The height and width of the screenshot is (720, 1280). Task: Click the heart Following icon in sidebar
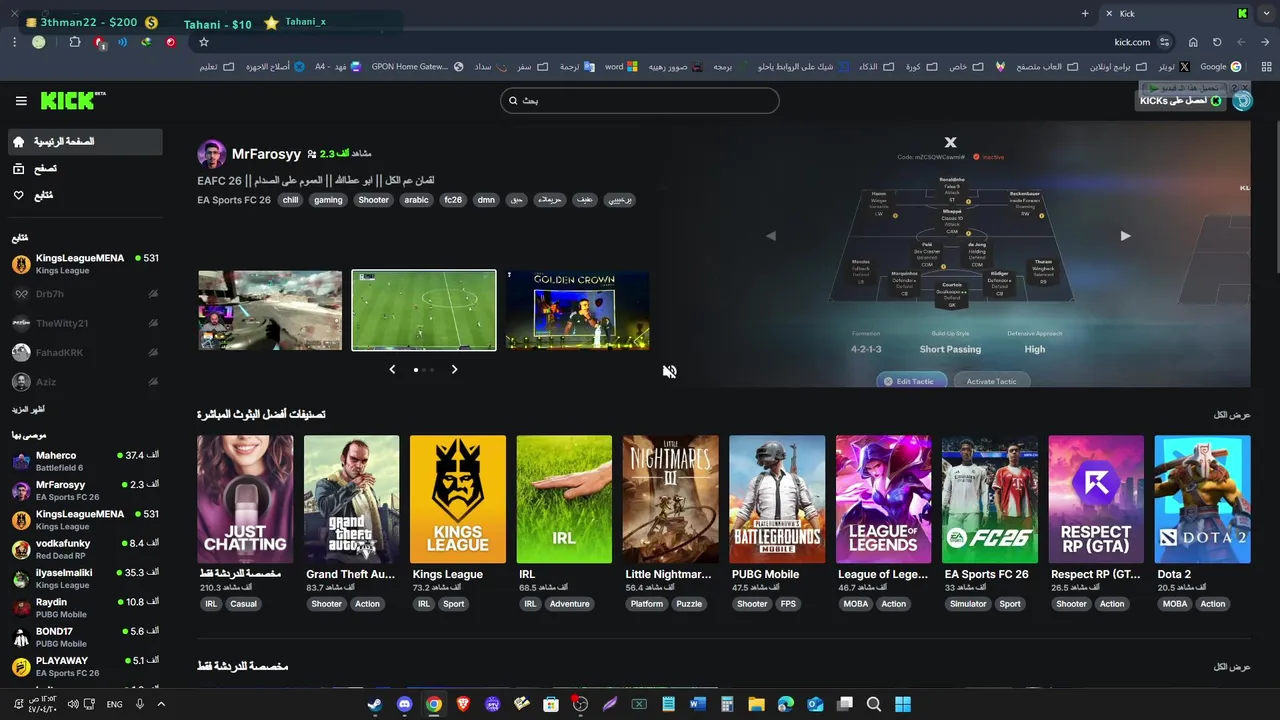coord(19,195)
